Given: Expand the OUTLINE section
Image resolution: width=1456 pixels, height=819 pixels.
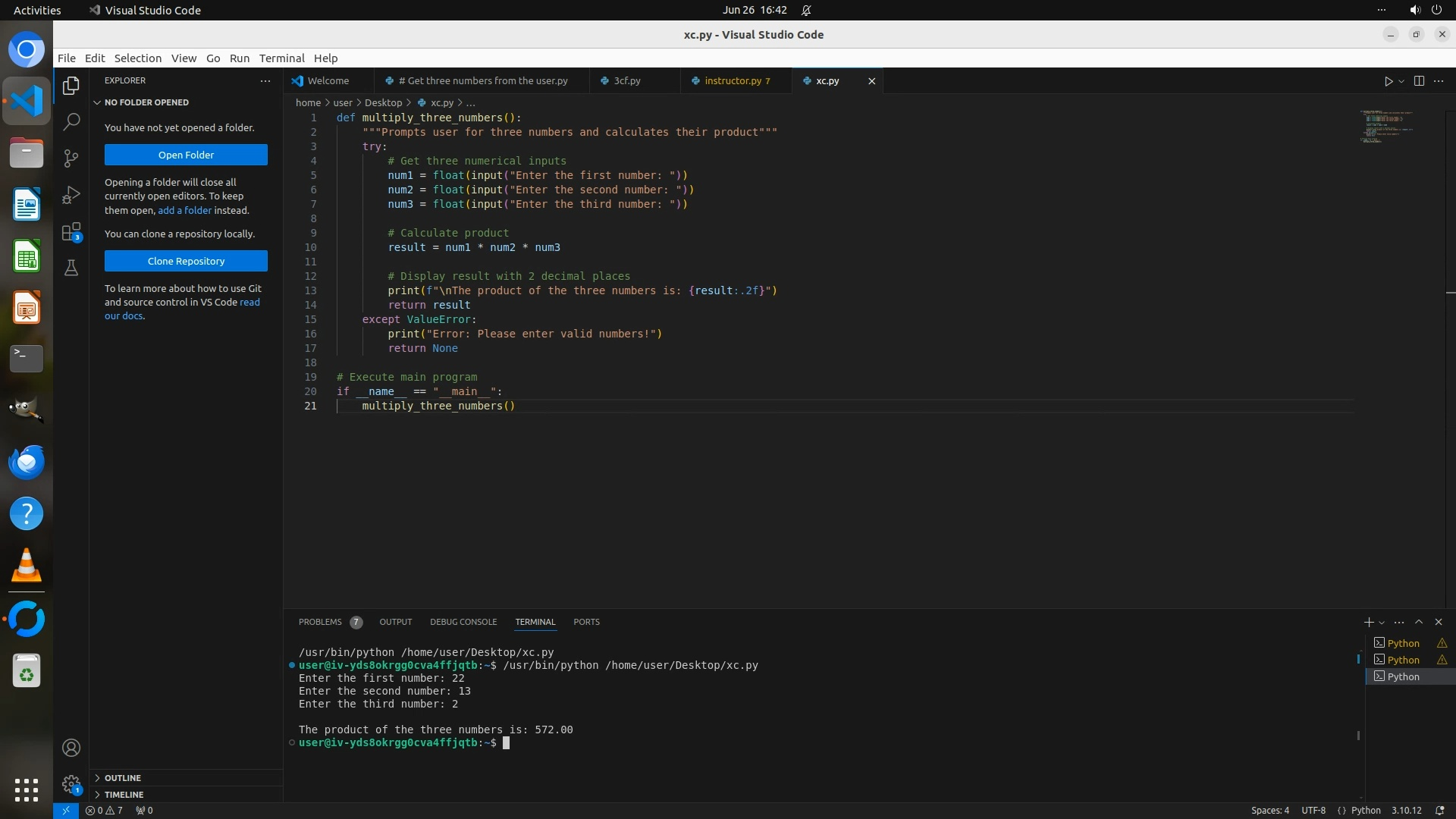Looking at the screenshot, I should (123, 778).
